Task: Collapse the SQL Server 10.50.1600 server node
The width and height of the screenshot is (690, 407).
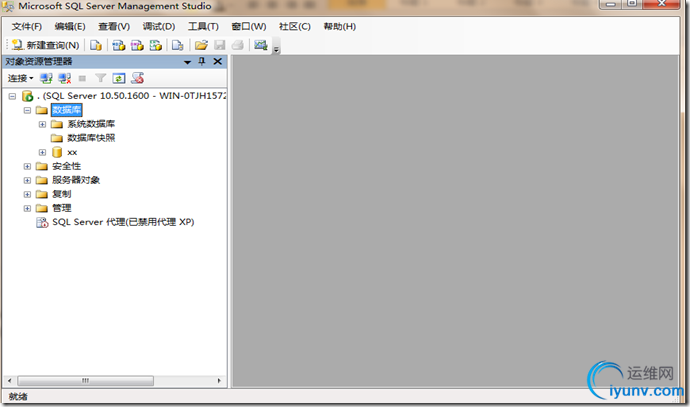Action: coord(12,96)
